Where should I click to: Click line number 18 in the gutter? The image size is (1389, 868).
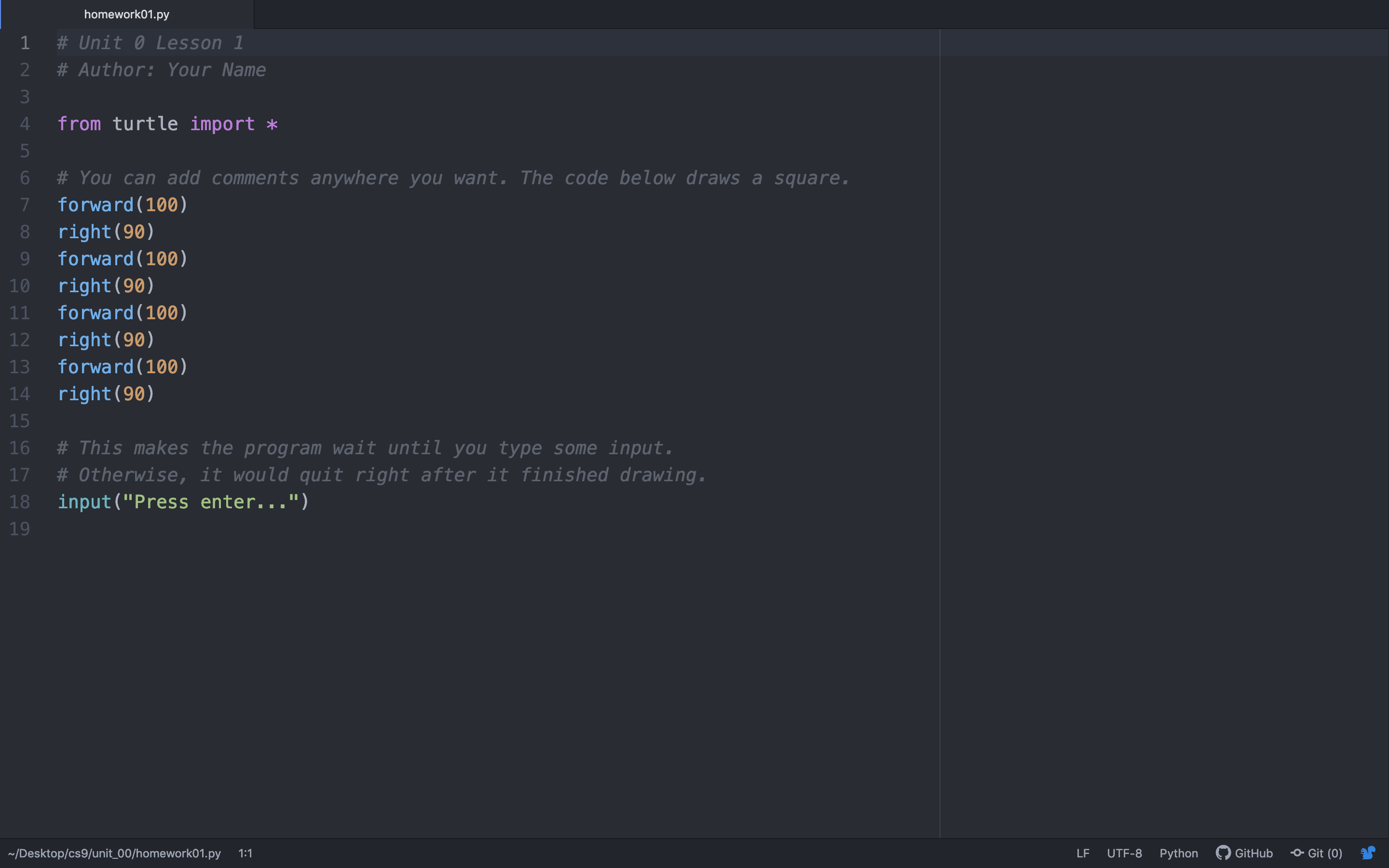[19, 502]
